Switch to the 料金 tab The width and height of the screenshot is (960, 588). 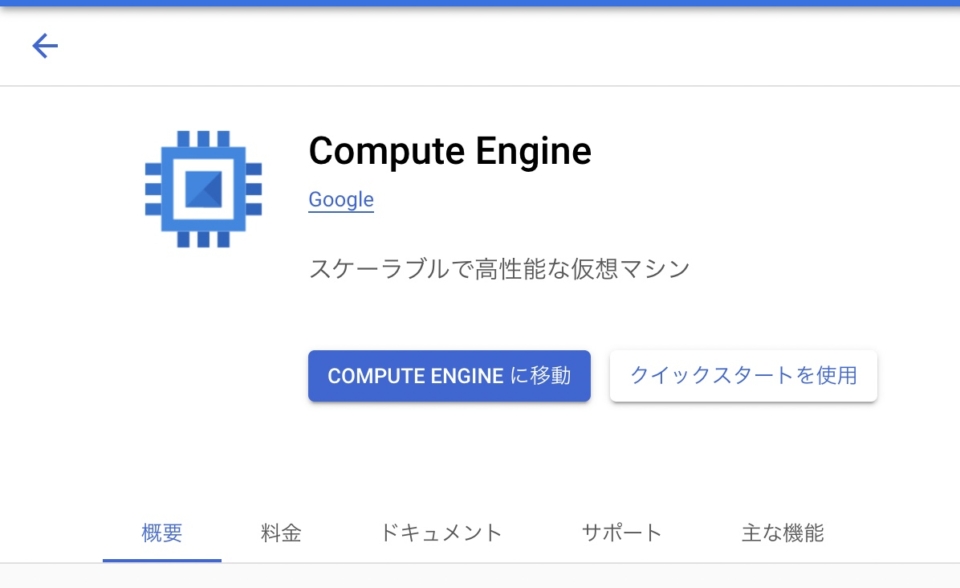(x=281, y=533)
